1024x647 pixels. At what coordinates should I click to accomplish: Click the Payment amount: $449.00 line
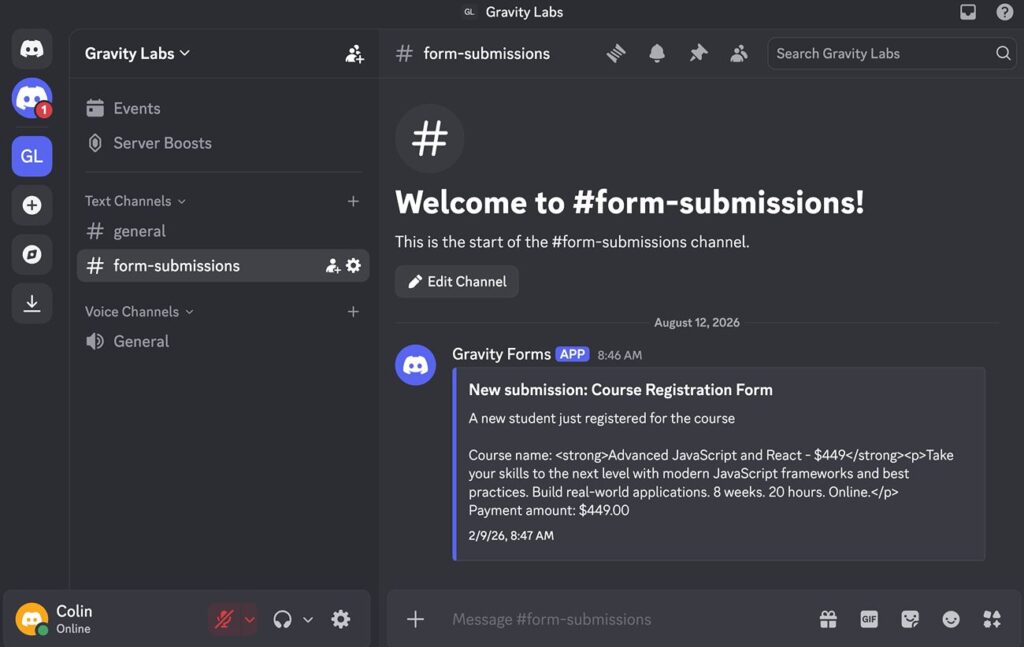click(549, 511)
